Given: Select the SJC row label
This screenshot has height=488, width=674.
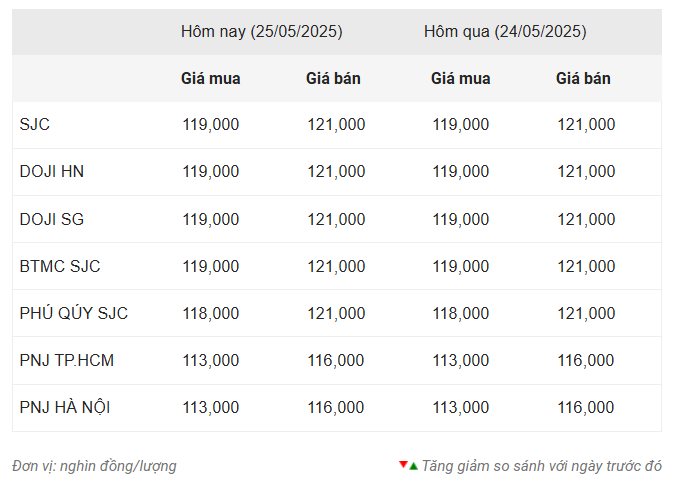Looking at the screenshot, I should tap(34, 125).
